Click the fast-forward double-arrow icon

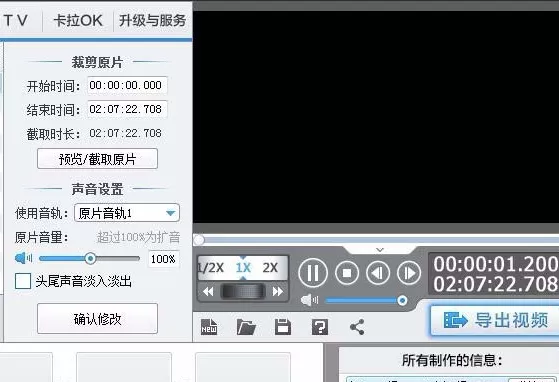(277, 292)
